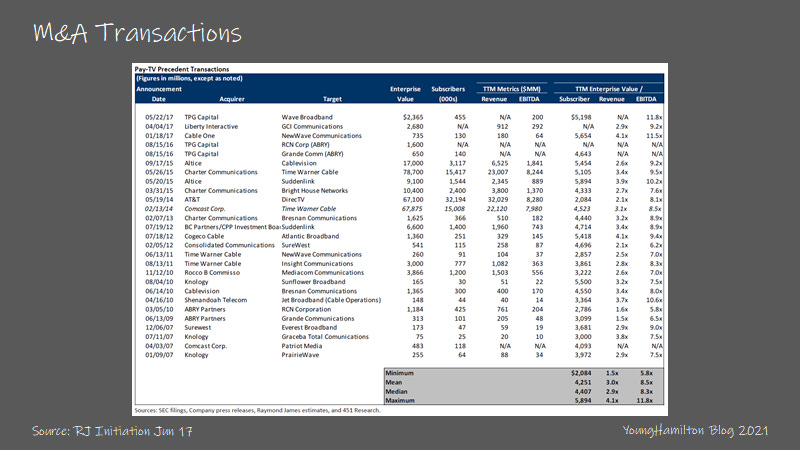The width and height of the screenshot is (800, 450).
Task: Click '(Figures in millions, except as noted)' note
Action: pos(189,79)
